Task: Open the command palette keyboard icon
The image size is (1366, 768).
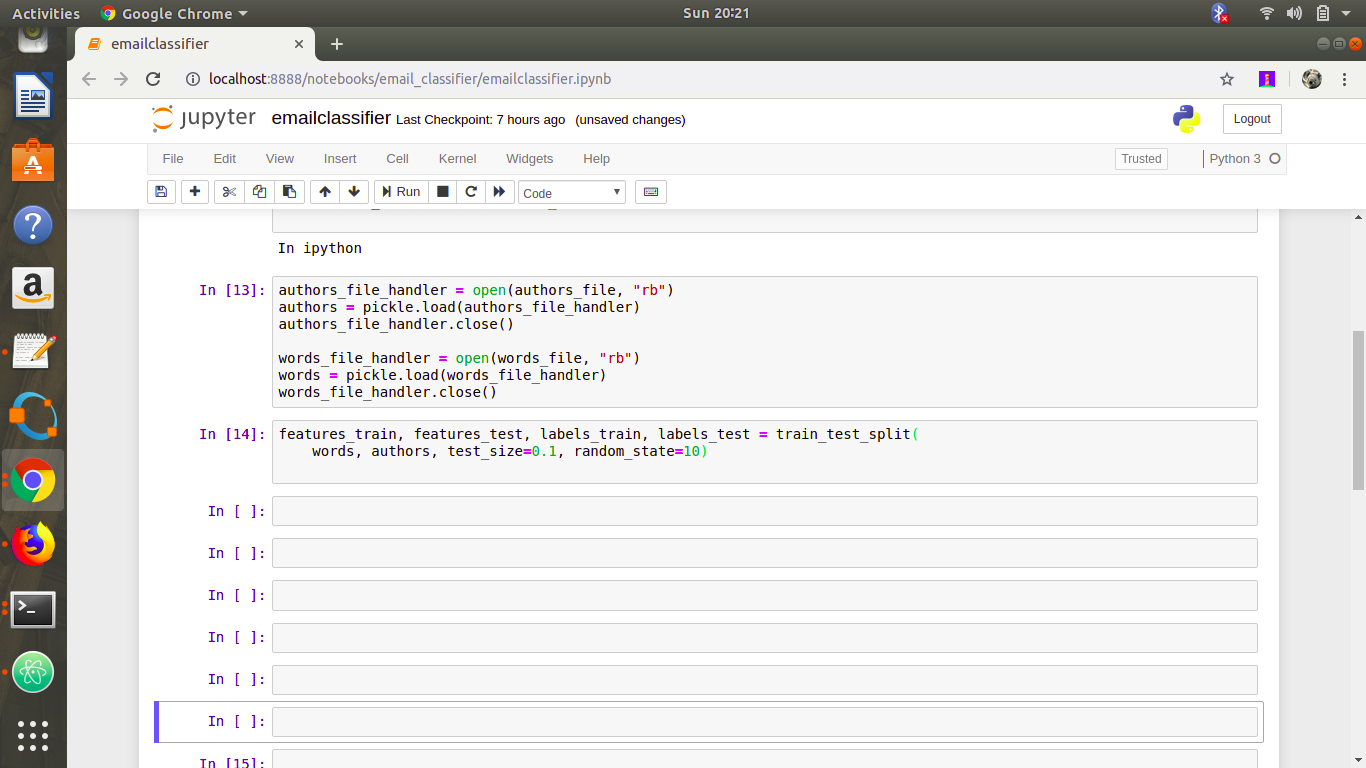Action: [x=651, y=192]
